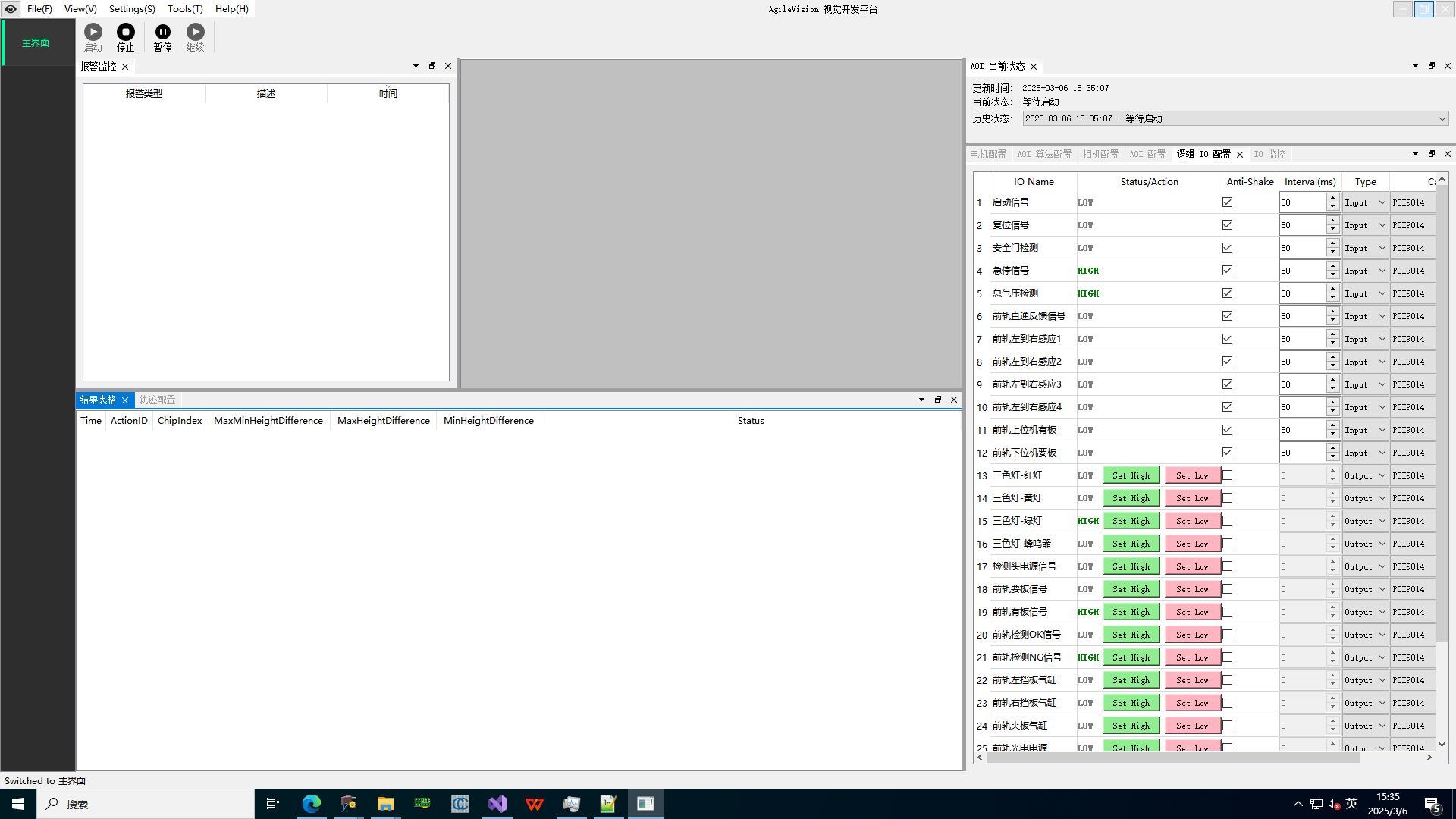The image size is (1456, 819).
Task: Close the 逻辑 IO 配置 tab
Action: coord(1240,155)
